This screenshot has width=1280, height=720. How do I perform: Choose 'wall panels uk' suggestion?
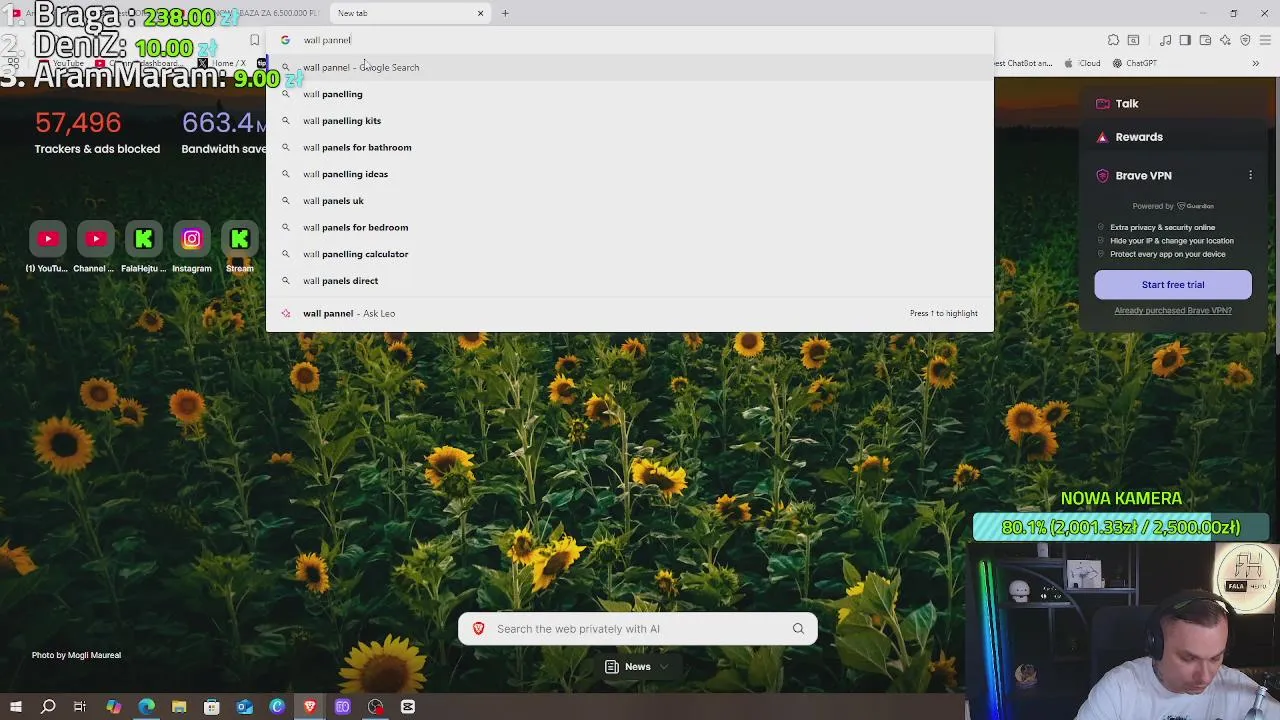[630, 201]
